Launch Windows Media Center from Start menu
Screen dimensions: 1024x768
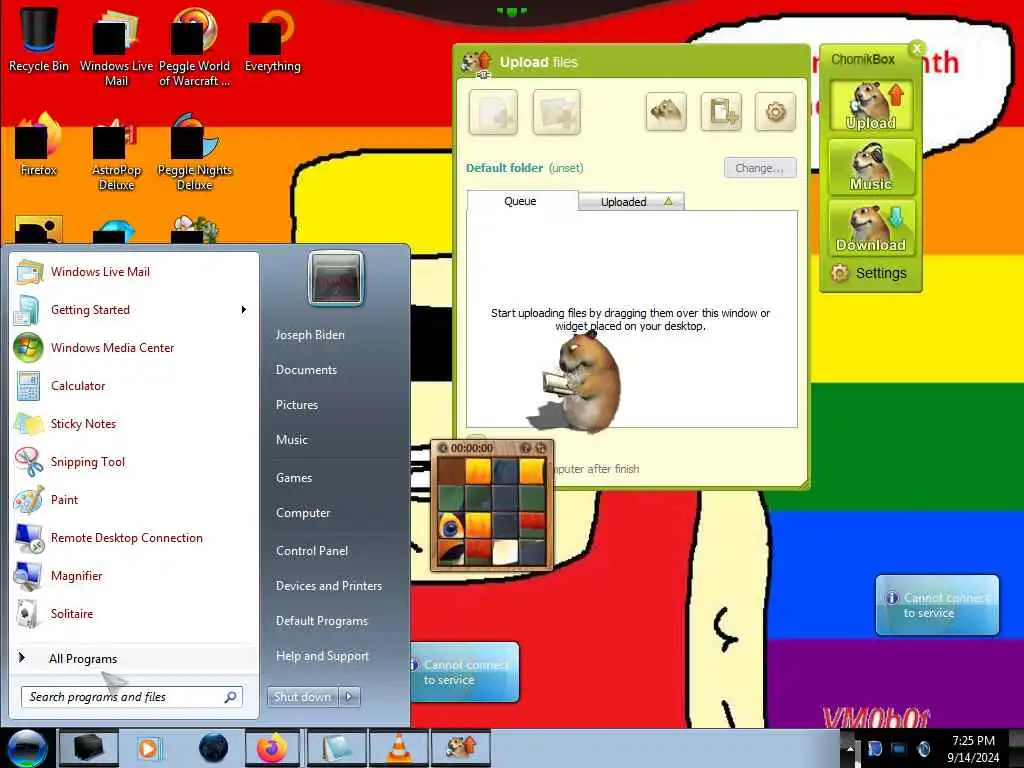click(134, 347)
